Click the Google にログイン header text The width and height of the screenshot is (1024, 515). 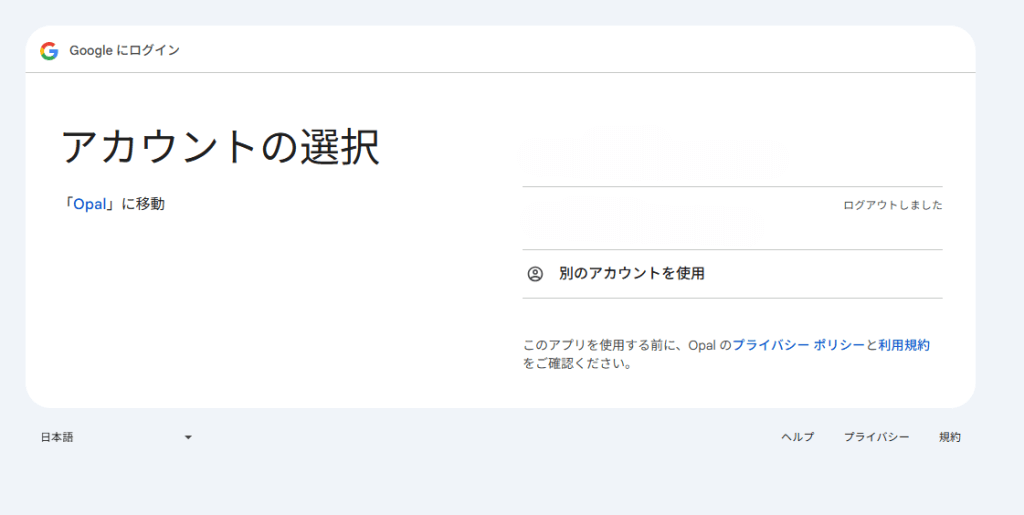124,51
